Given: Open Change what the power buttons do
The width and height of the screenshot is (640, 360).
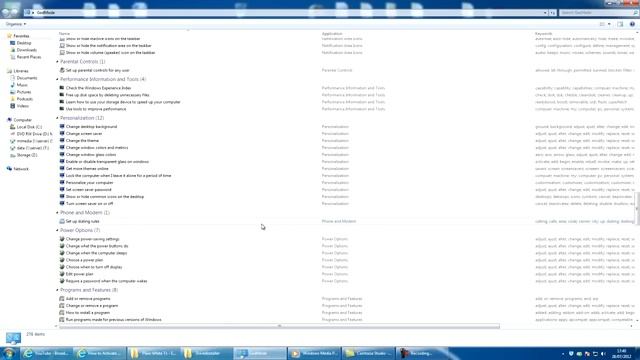Looking at the screenshot, I should pos(97,246).
